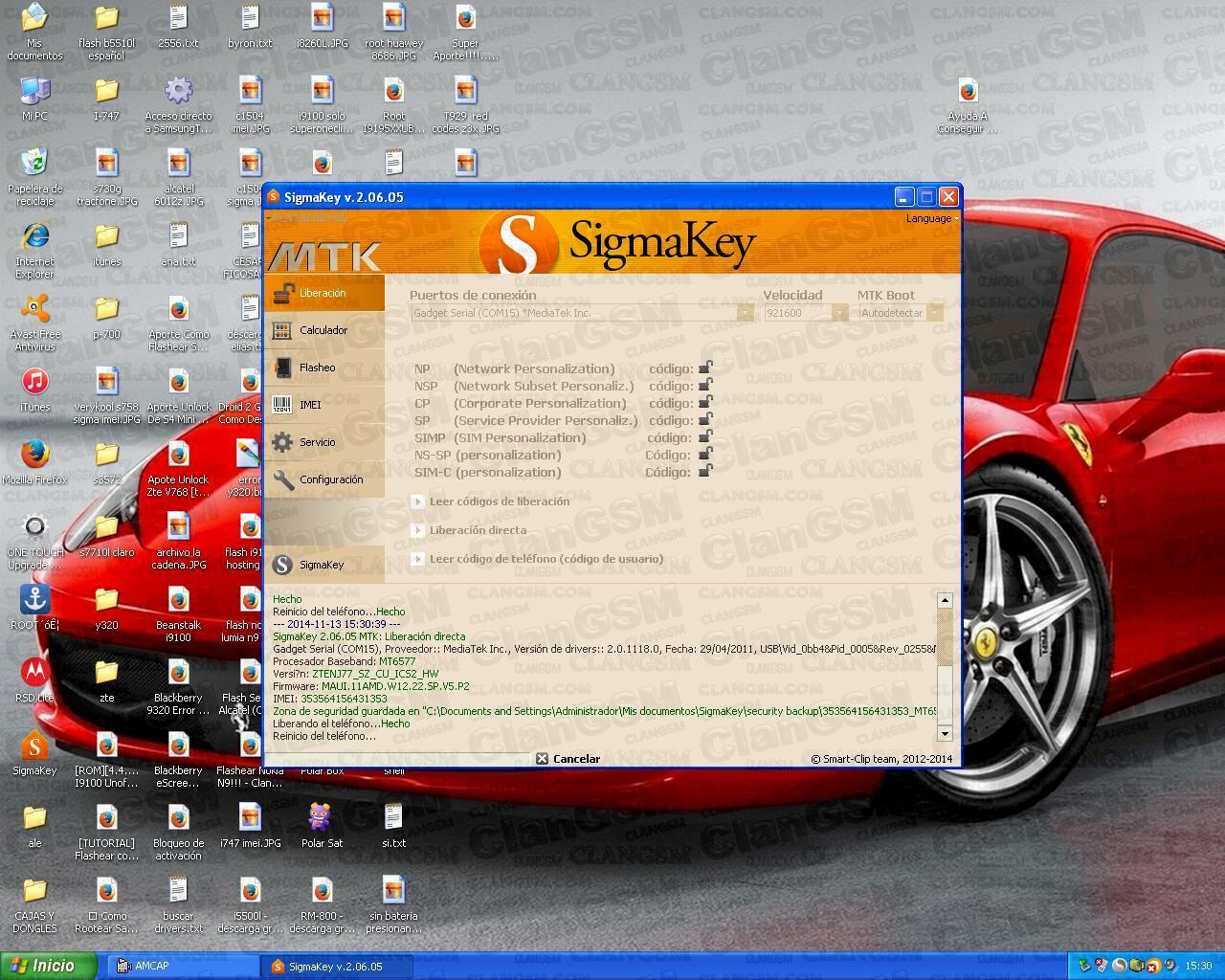1225x980 pixels.
Task: Click the taskbar clock showing 15:30
Action: (1198, 967)
